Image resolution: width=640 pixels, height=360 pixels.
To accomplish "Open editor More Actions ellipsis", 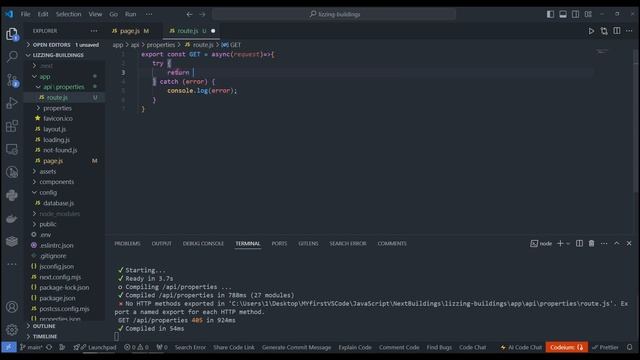I will (629, 31).
